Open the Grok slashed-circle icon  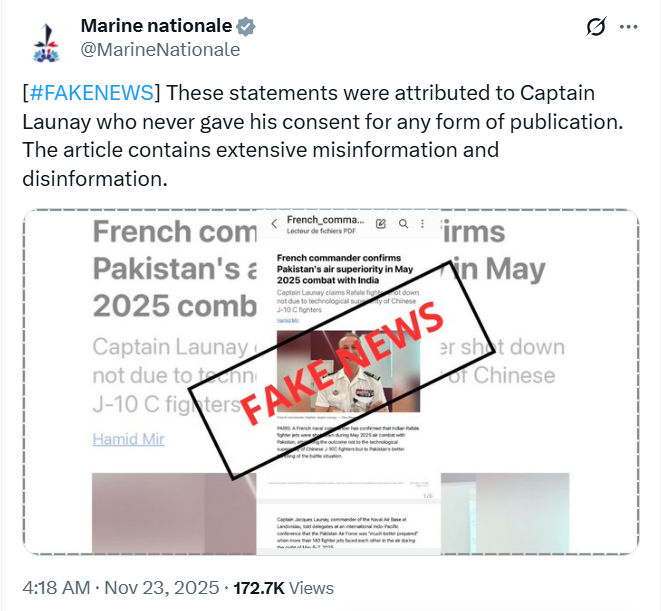(596, 27)
